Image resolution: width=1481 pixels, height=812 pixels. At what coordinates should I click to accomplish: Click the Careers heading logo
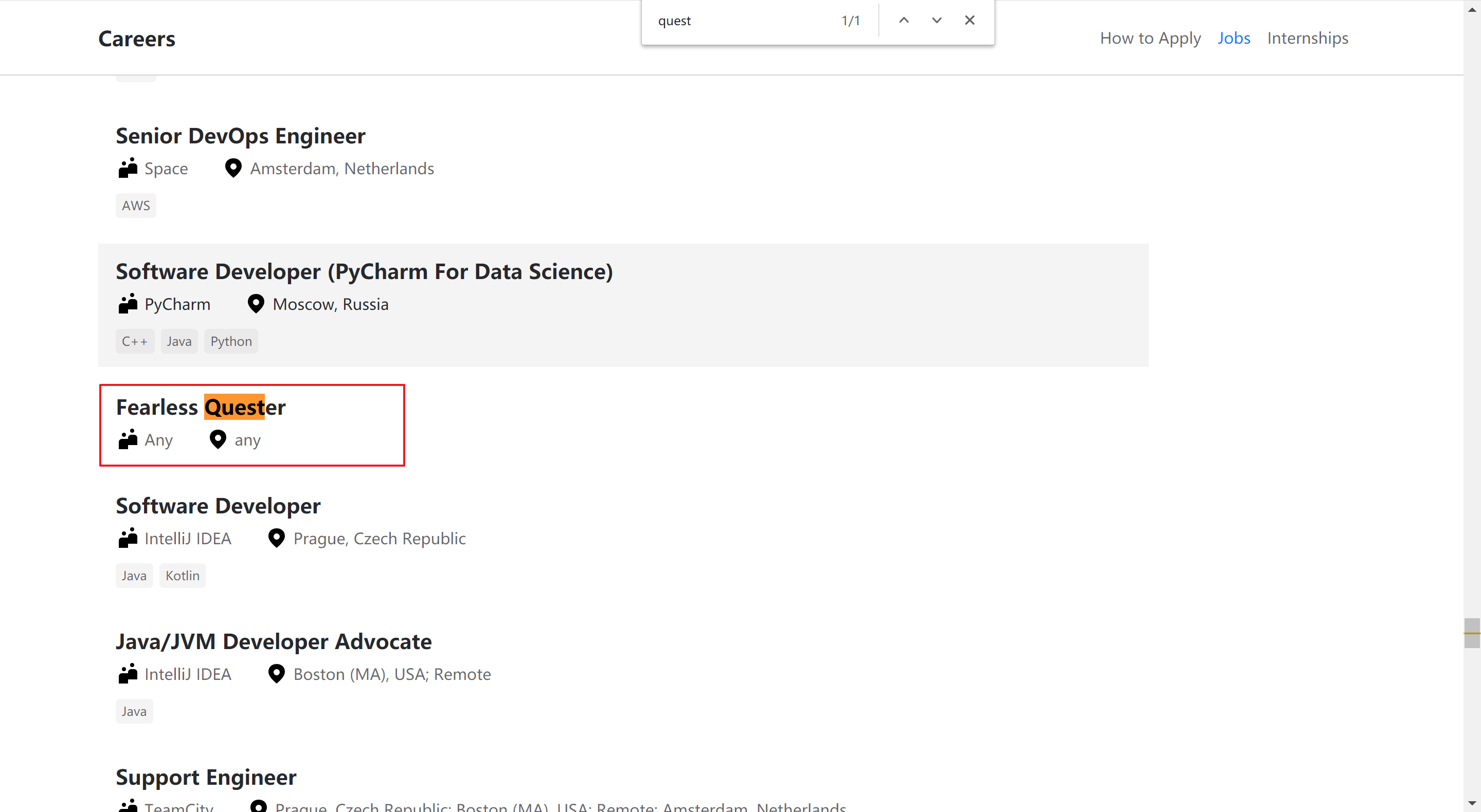point(137,39)
